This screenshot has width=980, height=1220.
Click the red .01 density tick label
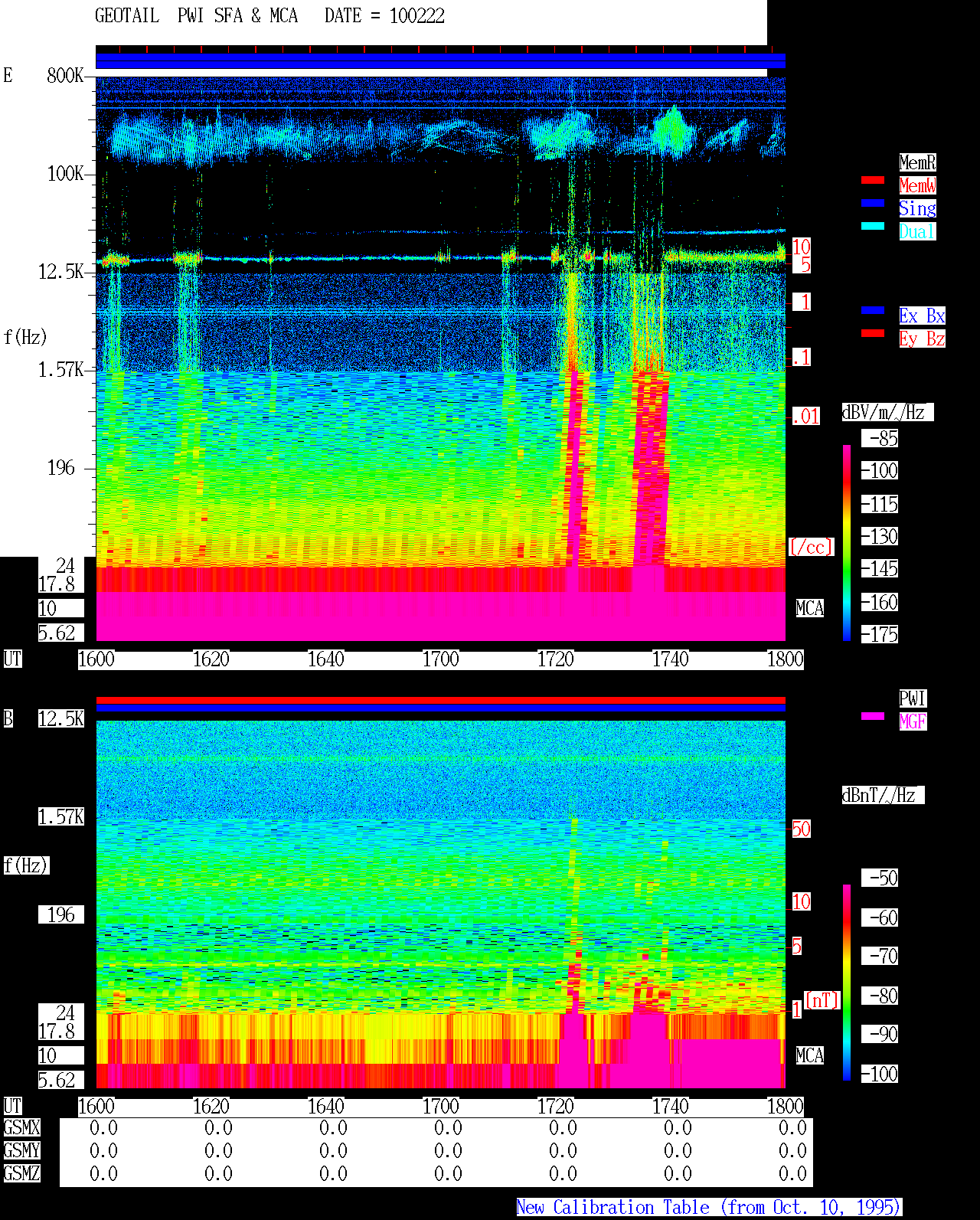click(806, 417)
